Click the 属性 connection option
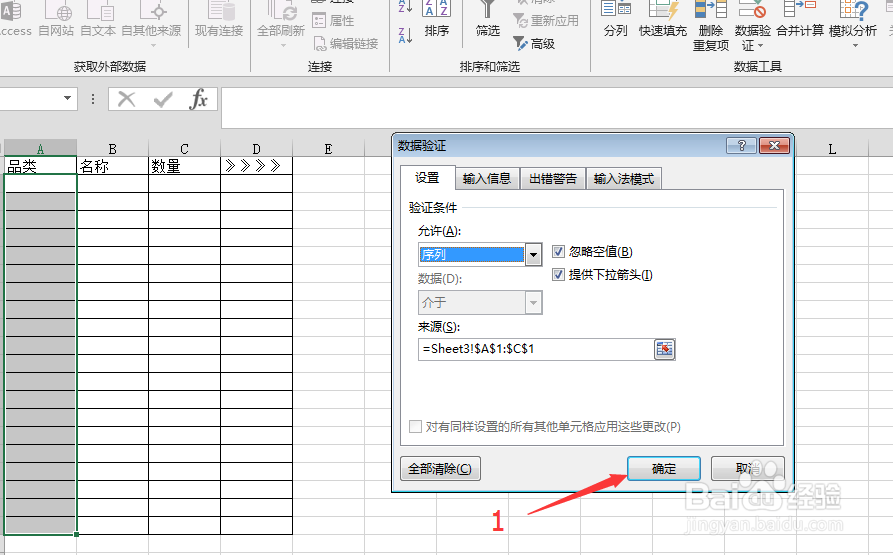The height and width of the screenshot is (555, 893). pos(334,20)
